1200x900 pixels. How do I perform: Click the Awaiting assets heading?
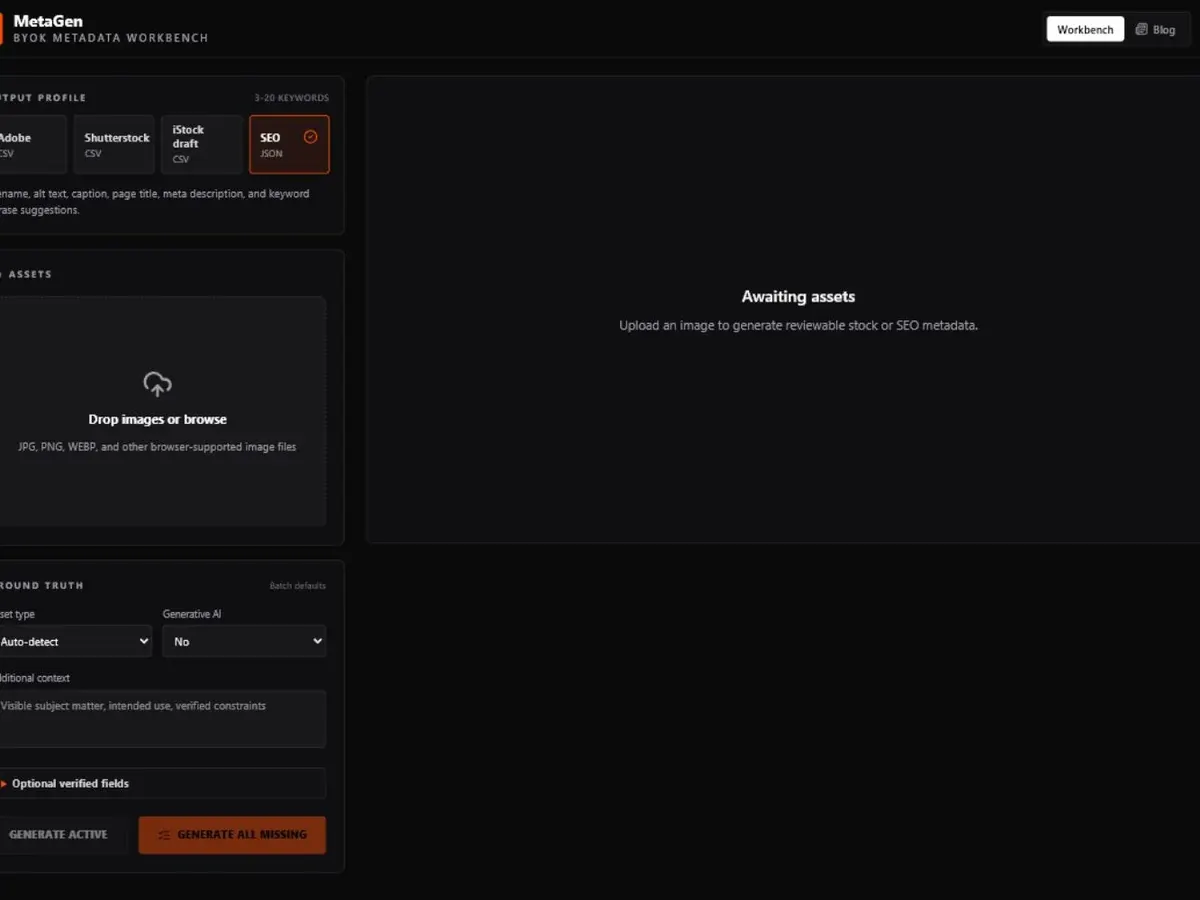(798, 297)
